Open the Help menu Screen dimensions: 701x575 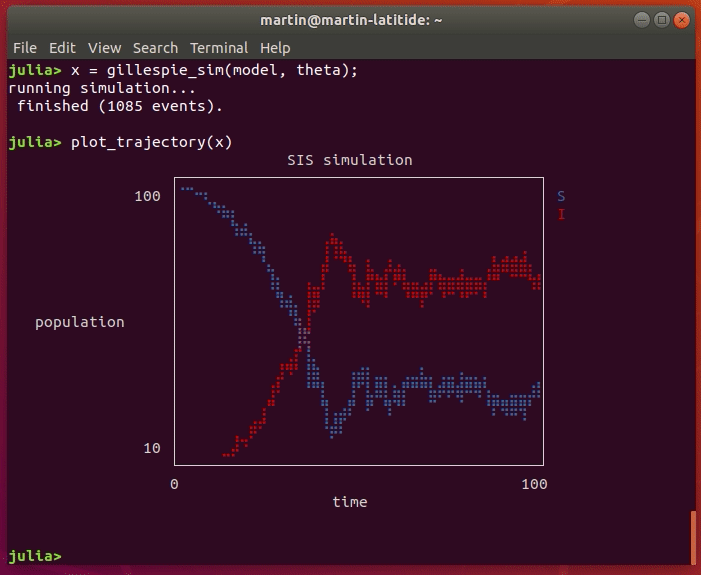[275, 48]
